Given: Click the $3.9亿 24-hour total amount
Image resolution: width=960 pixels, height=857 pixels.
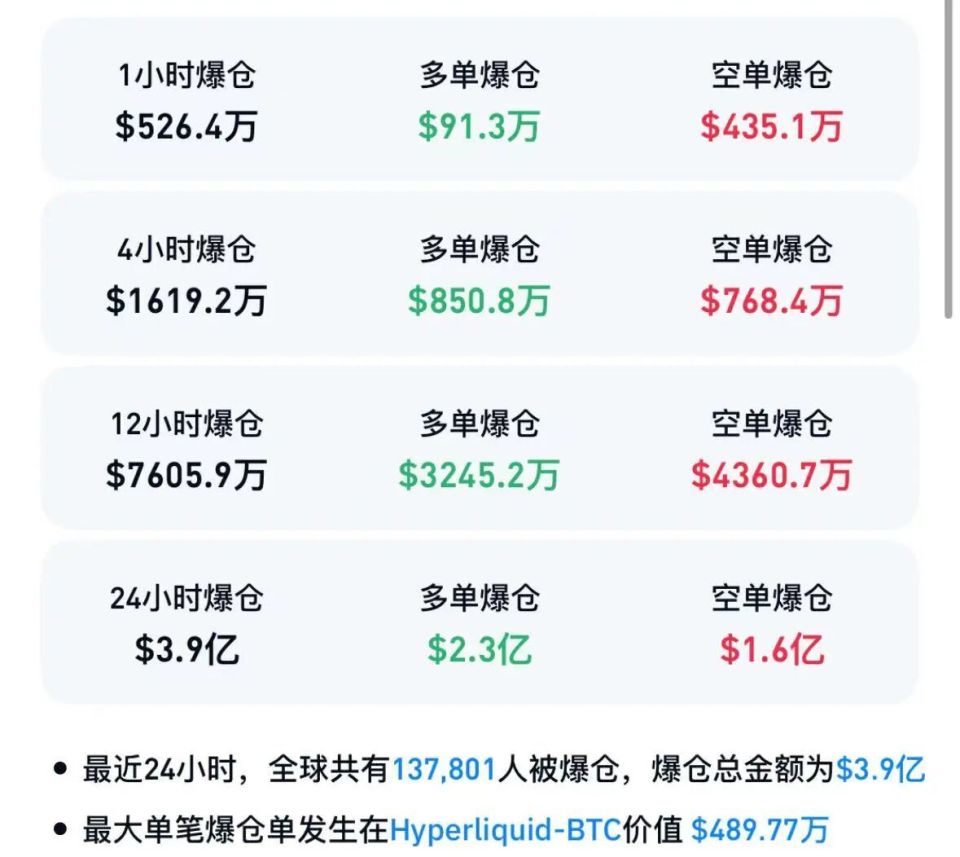Looking at the screenshot, I should pos(186,650).
